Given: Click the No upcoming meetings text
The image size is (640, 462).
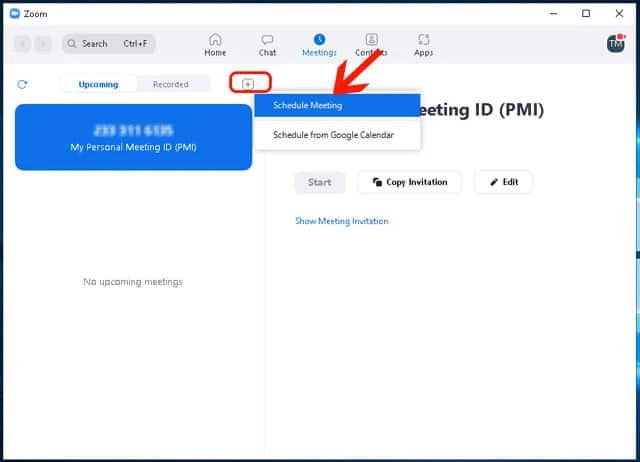Looking at the screenshot, I should tap(133, 282).
